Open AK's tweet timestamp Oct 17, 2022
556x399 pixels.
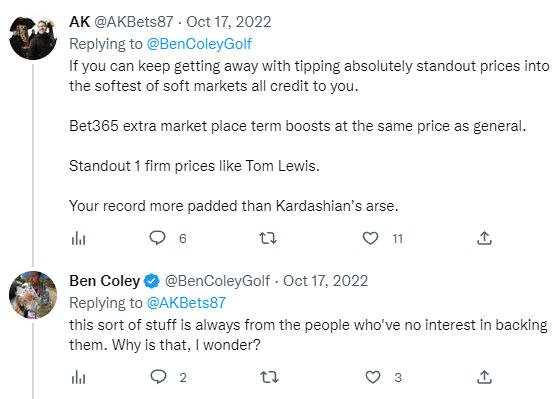pos(229,22)
